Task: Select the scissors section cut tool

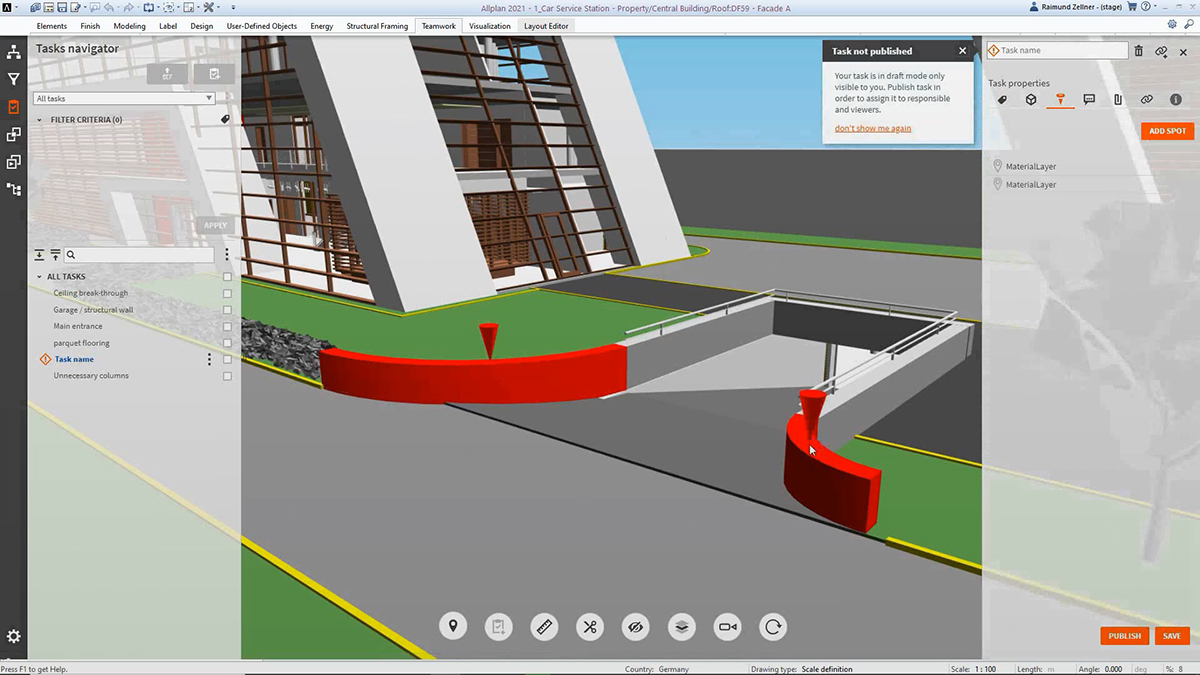Action: click(590, 627)
